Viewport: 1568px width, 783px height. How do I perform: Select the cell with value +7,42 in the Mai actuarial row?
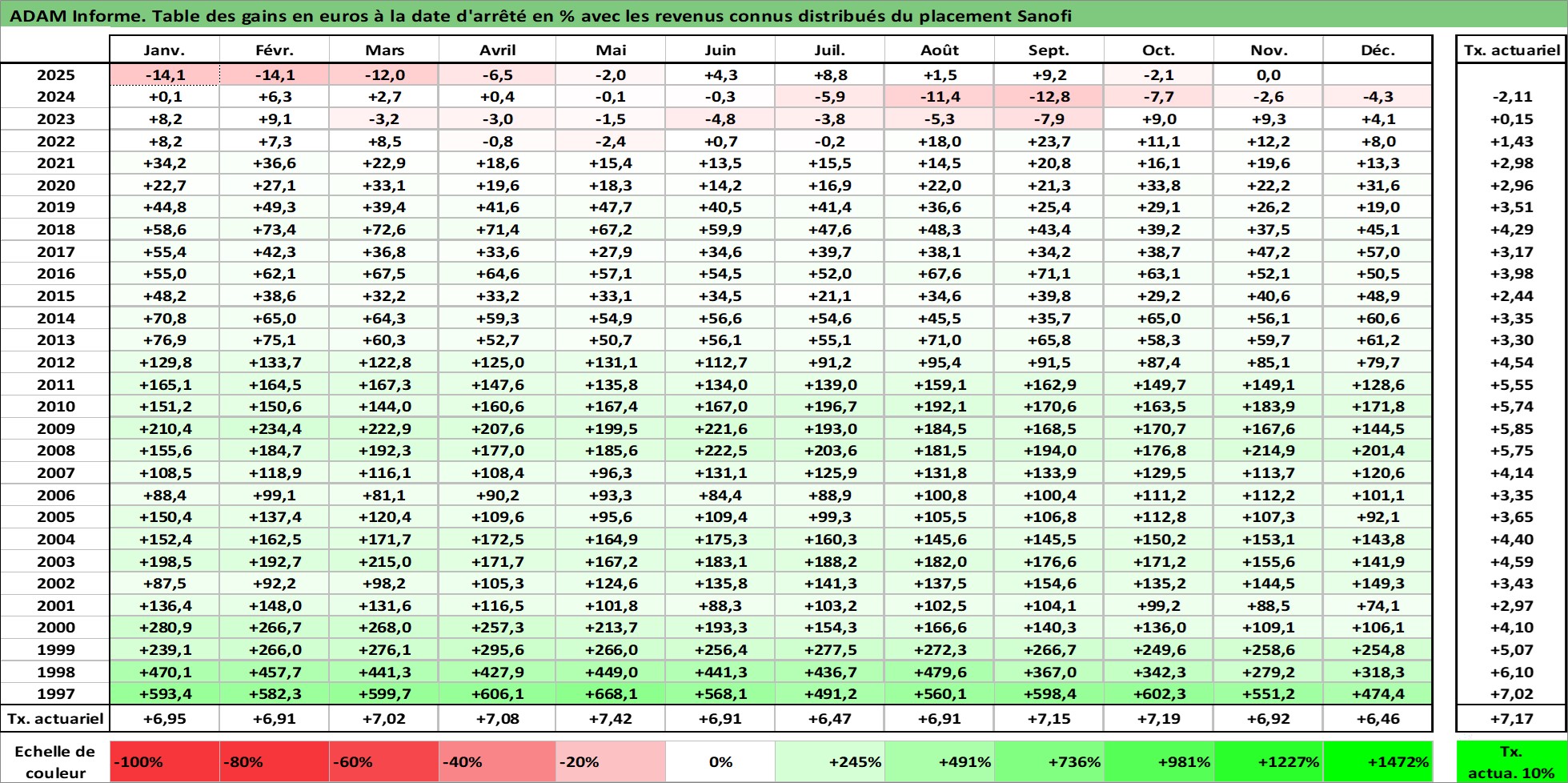click(611, 718)
